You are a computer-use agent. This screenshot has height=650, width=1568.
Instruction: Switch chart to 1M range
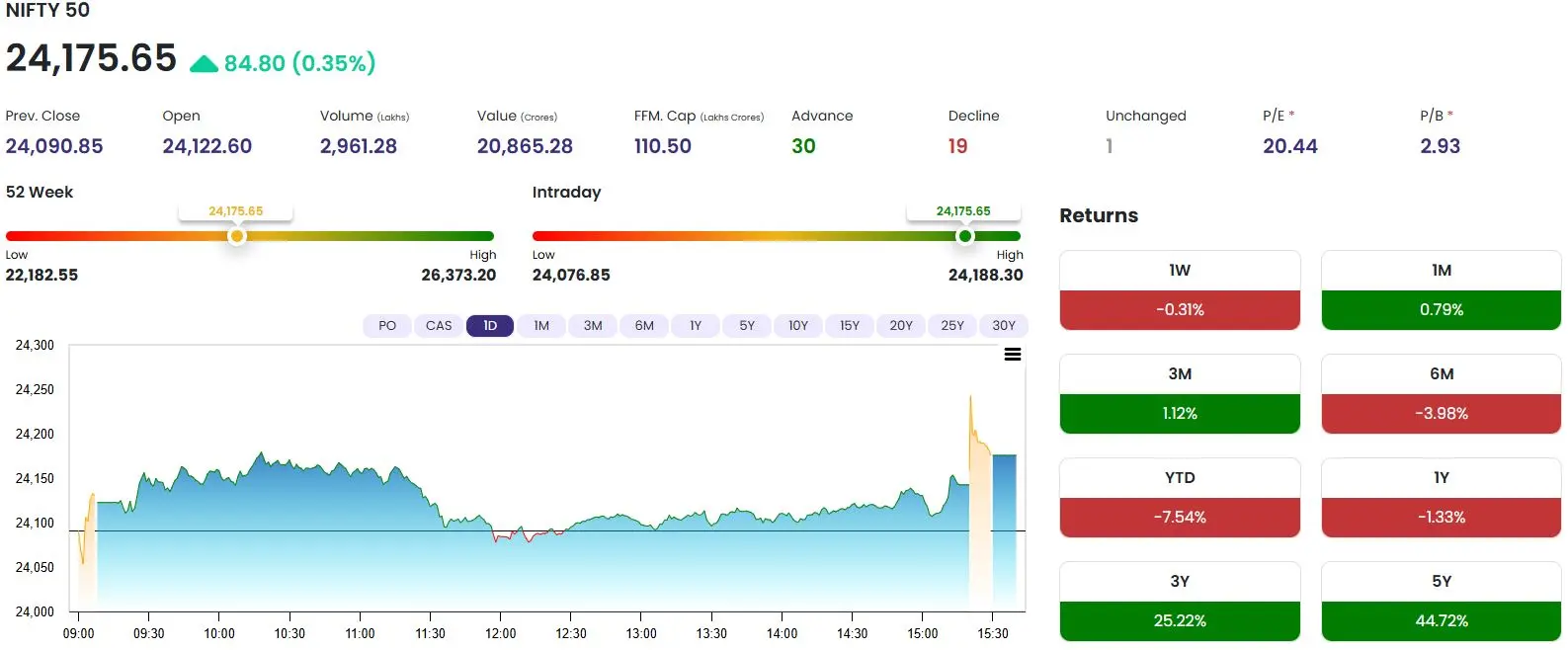(541, 326)
